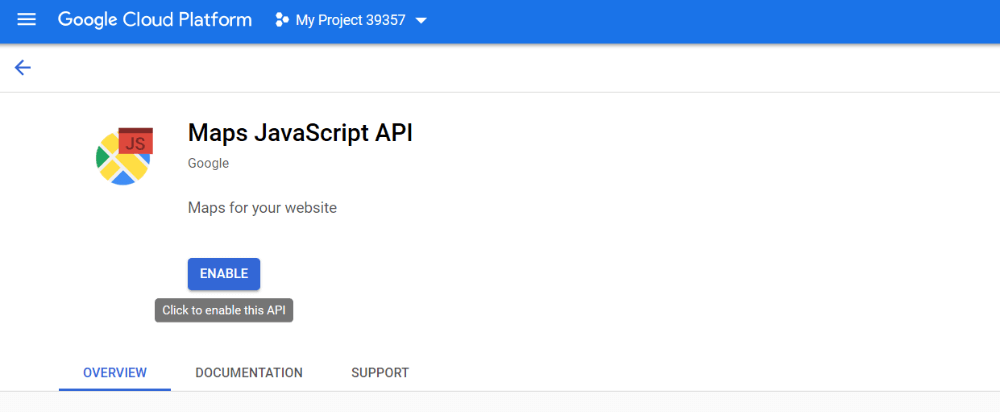The image size is (1000, 412).
Task: Click the blue underline beneath Overview
Action: pyautogui.click(x=115, y=389)
